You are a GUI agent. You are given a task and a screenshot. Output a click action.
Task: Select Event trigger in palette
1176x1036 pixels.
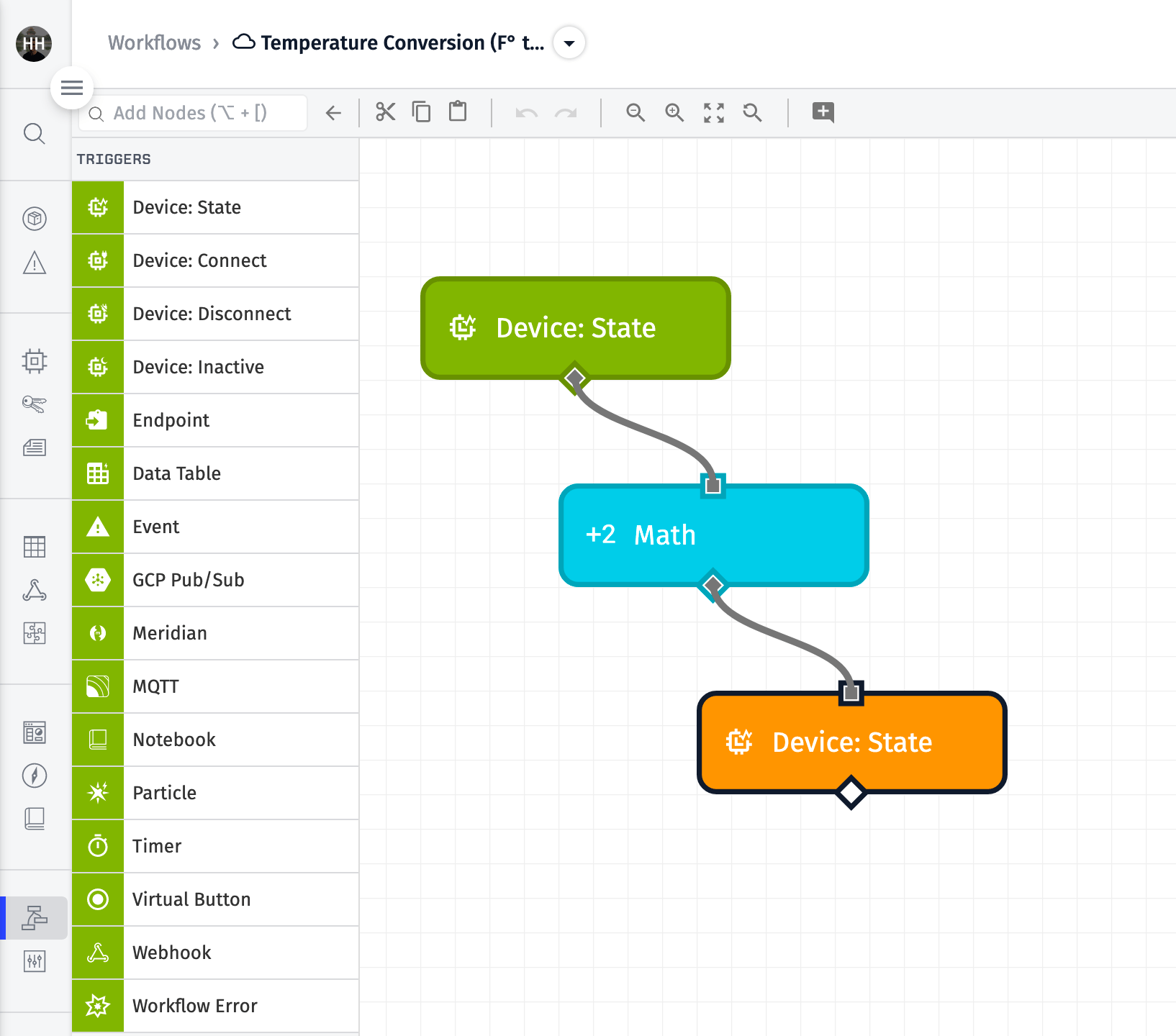tap(215, 527)
